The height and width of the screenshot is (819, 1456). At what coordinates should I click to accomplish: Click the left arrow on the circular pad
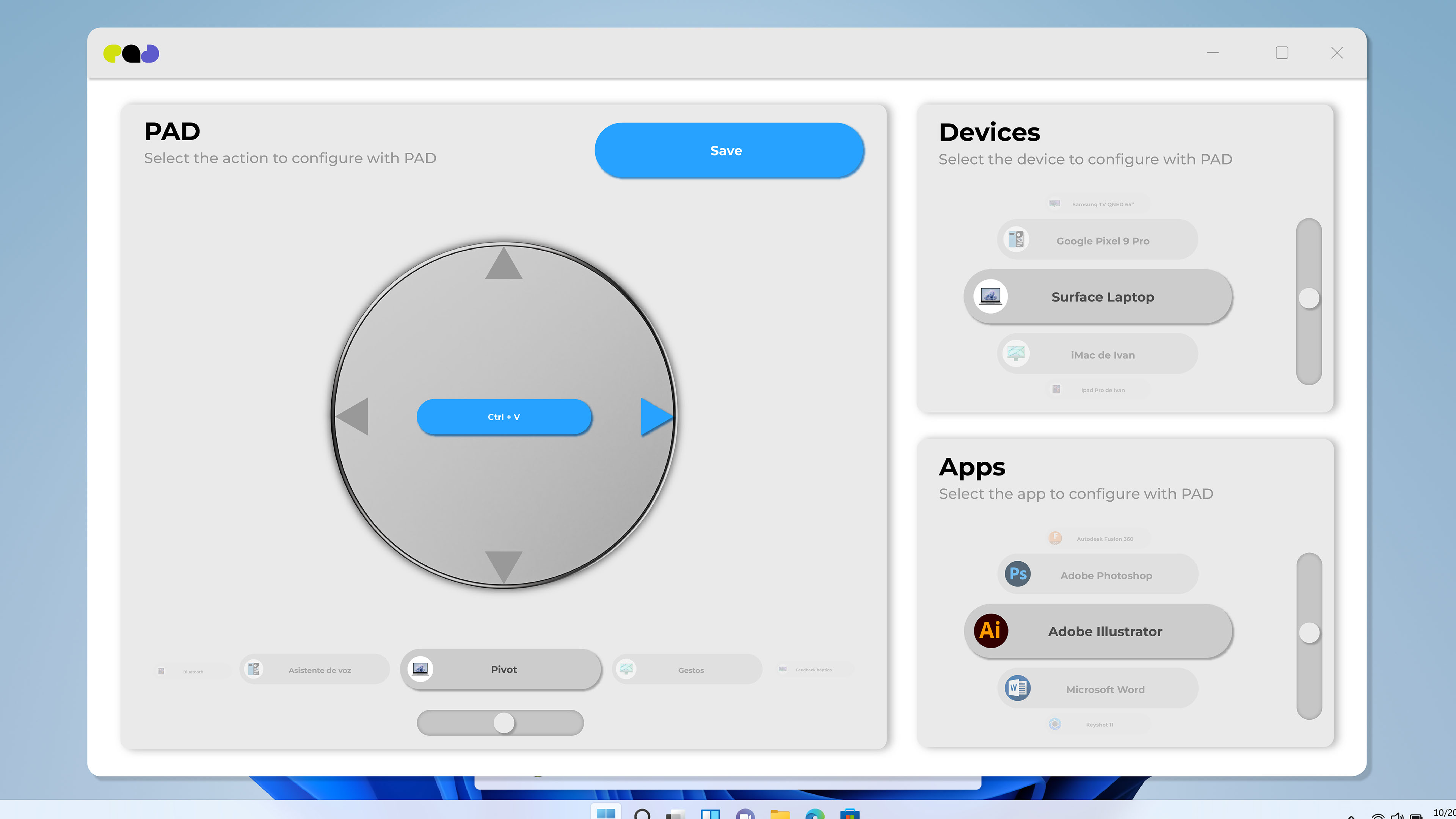pyautogui.click(x=354, y=417)
